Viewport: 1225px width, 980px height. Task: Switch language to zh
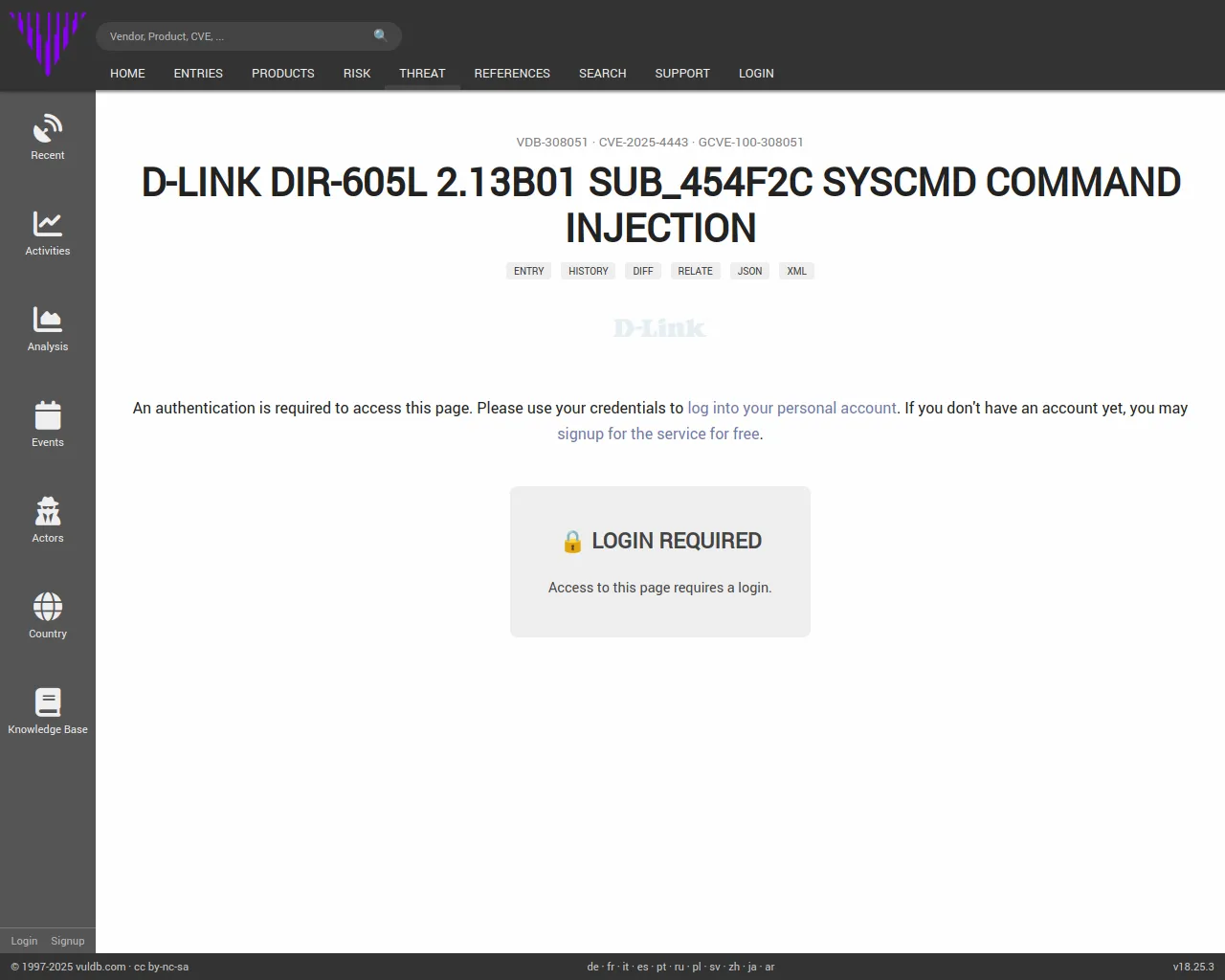pos(734,967)
